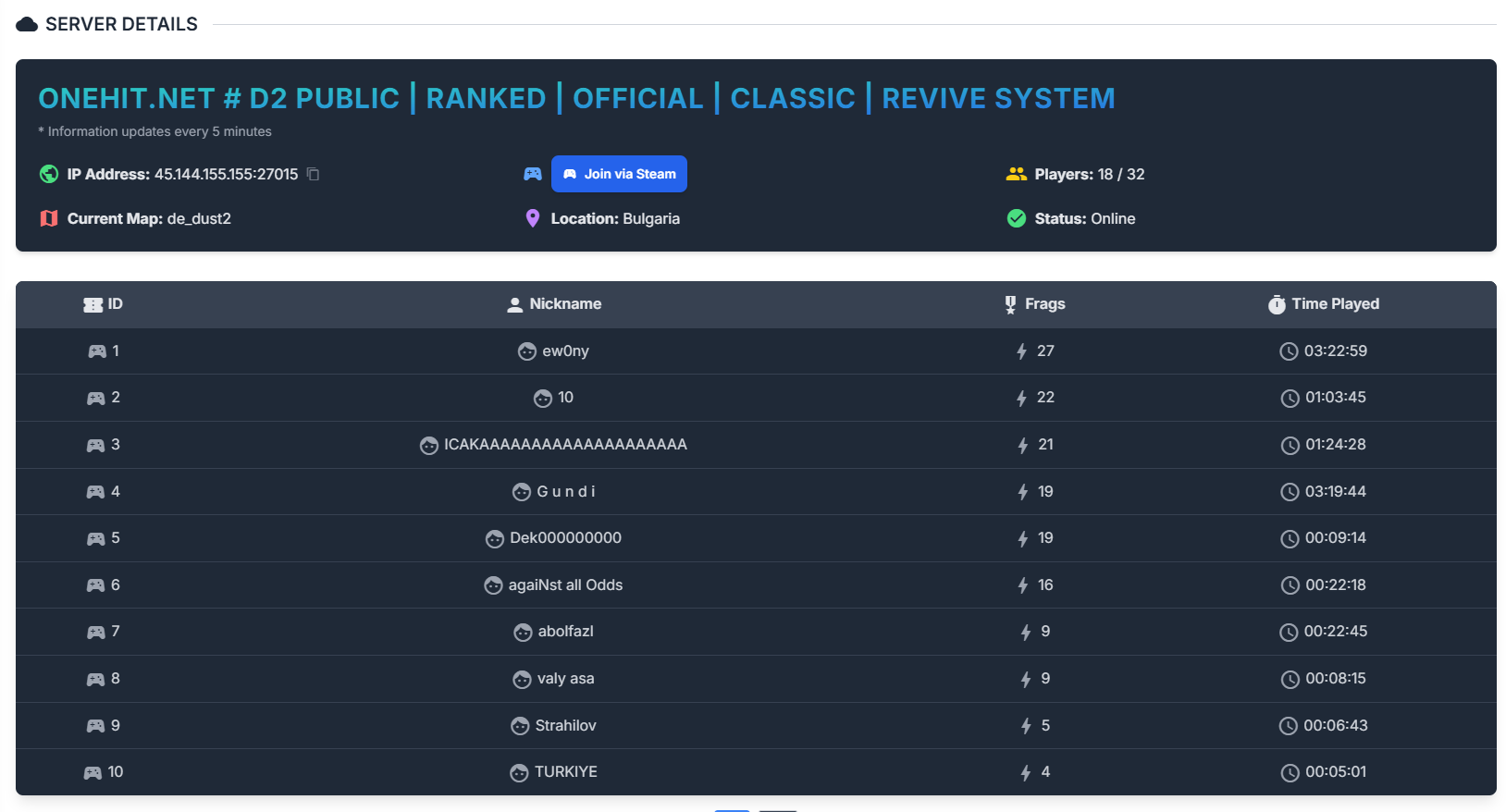This screenshot has width=1506, height=812.
Task: Click the green globe IP Address icon
Action: tap(49, 174)
